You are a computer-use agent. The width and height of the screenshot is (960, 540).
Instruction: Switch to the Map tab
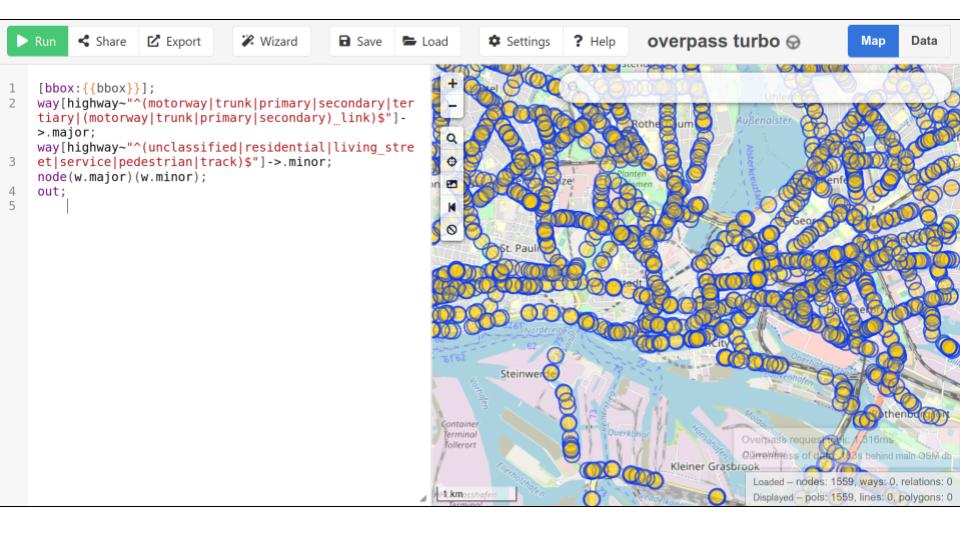tap(873, 41)
